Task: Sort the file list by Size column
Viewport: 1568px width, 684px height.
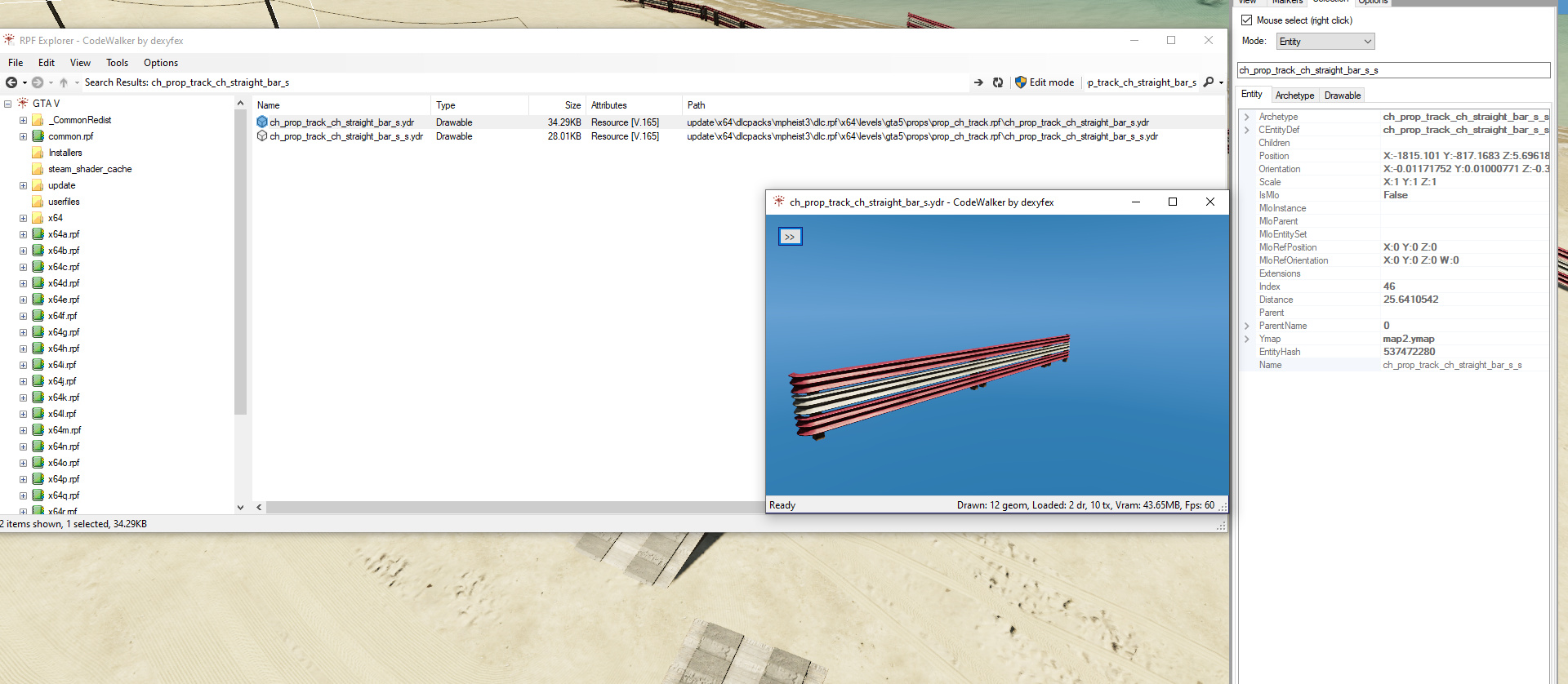Action: click(572, 105)
